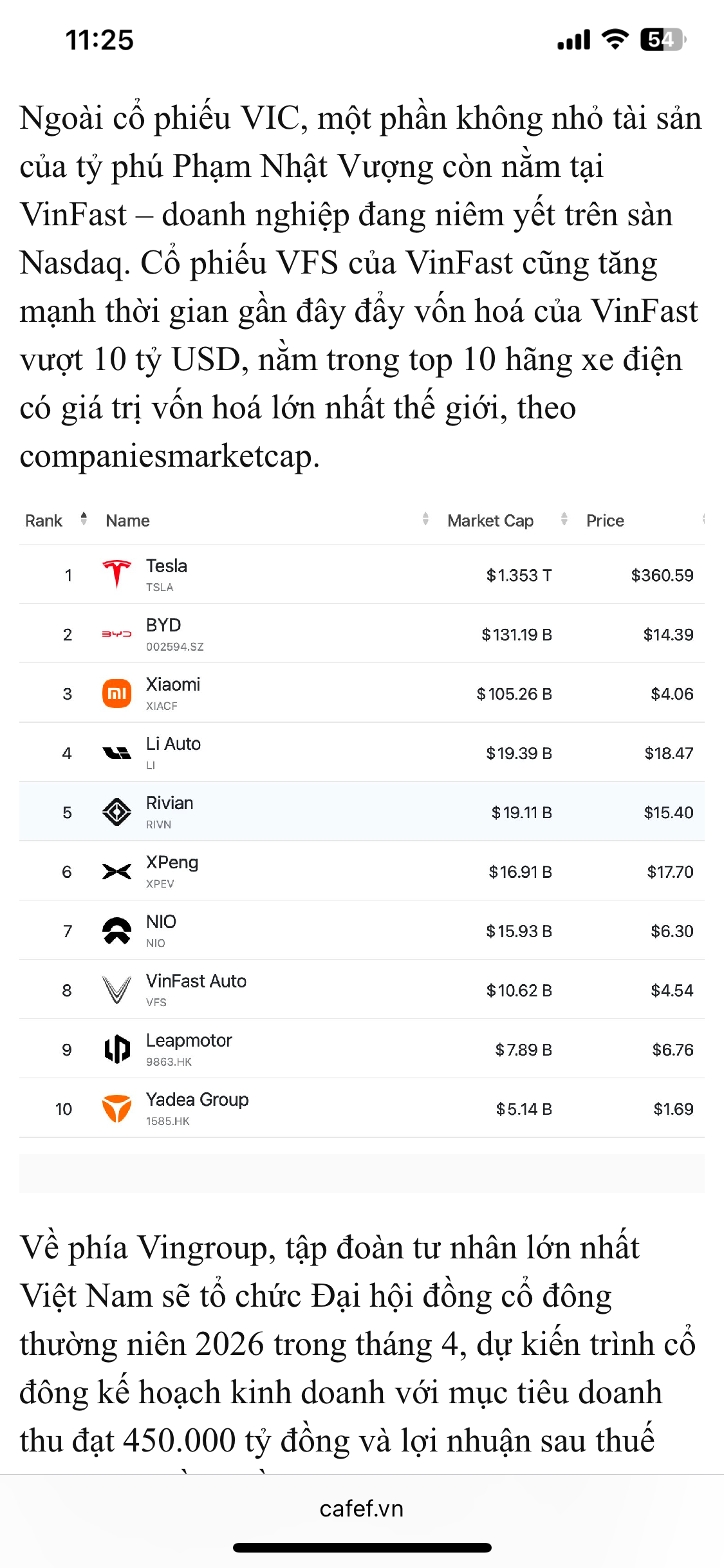Sort table by Rank arrows
This screenshot has width=724, height=1568.
tap(84, 519)
